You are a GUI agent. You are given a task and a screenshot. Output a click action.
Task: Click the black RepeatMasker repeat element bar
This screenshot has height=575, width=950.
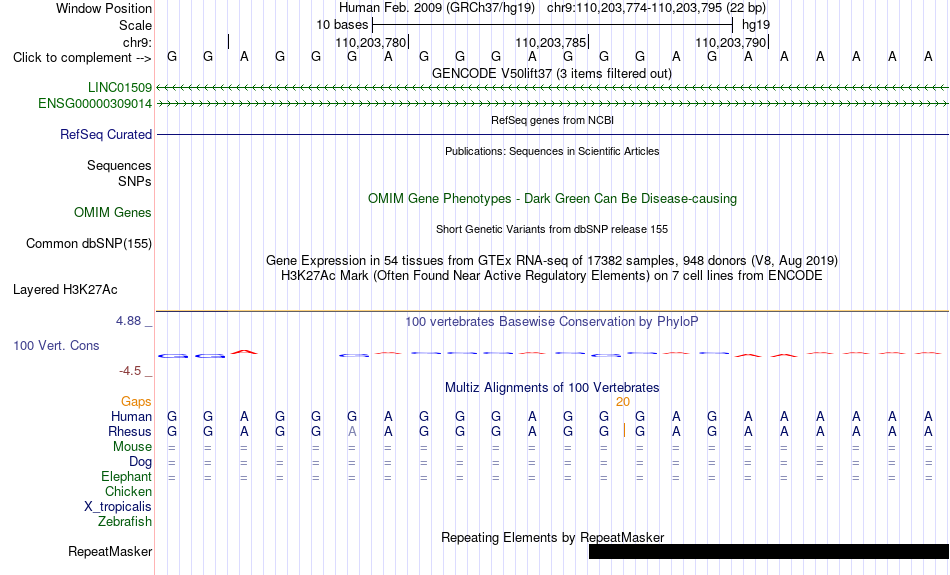click(769, 551)
